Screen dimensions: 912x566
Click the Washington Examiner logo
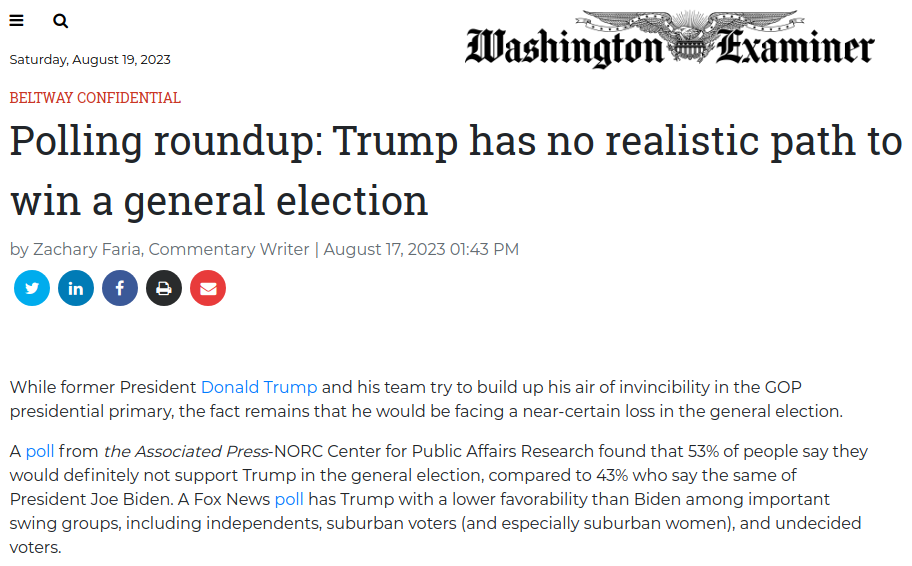pyautogui.click(x=669, y=39)
